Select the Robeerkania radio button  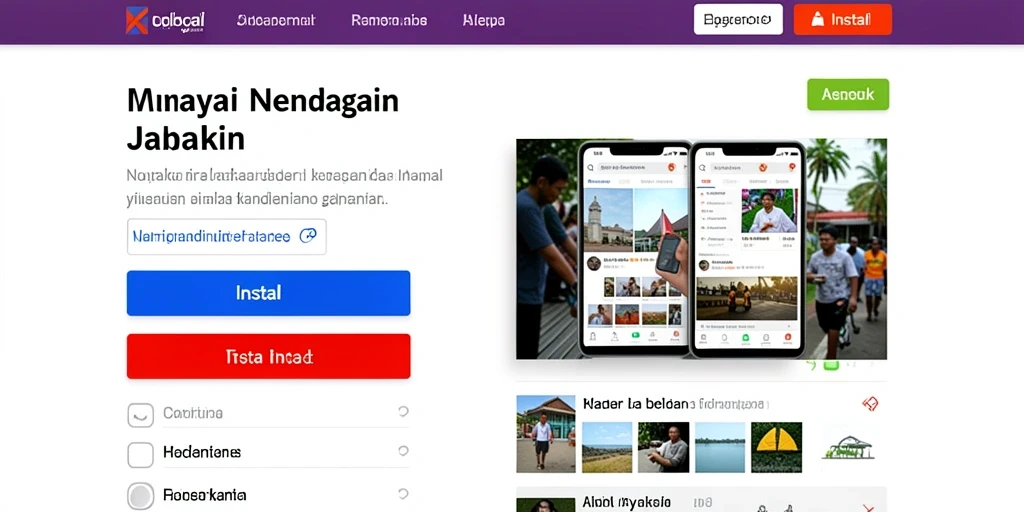tap(140, 496)
